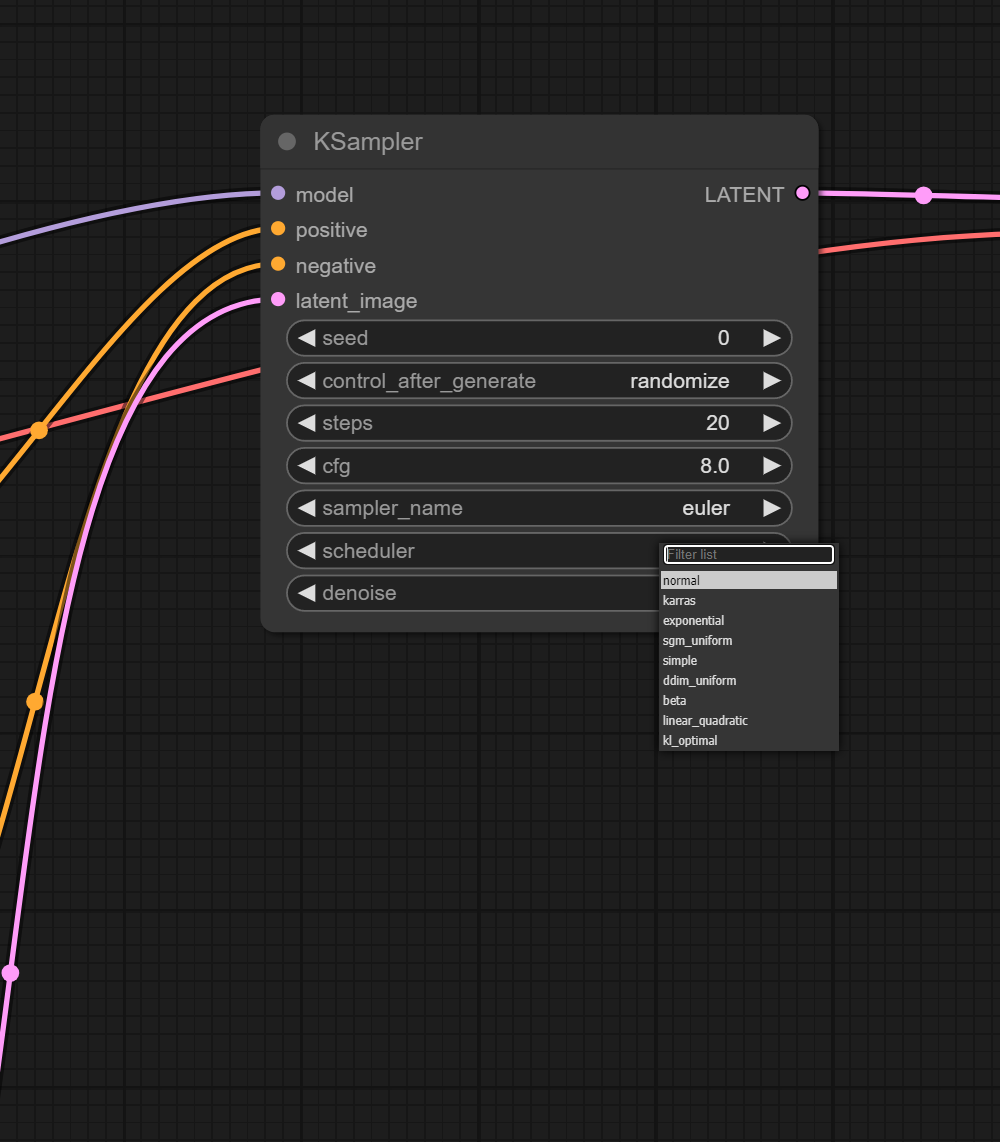Image resolution: width=1000 pixels, height=1142 pixels.
Task: Increase seed with right arrow
Action: coord(771,338)
